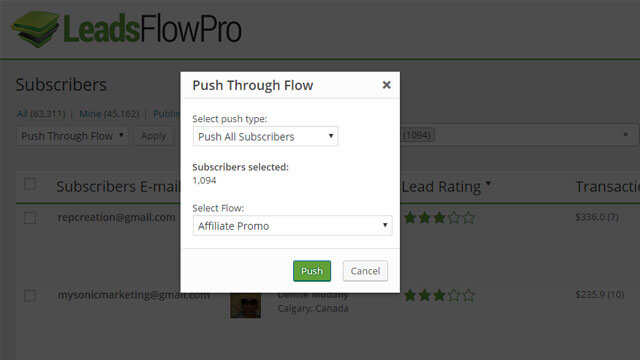
Task: Click the Subscribers E-mail column header
Action: click(118, 187)
